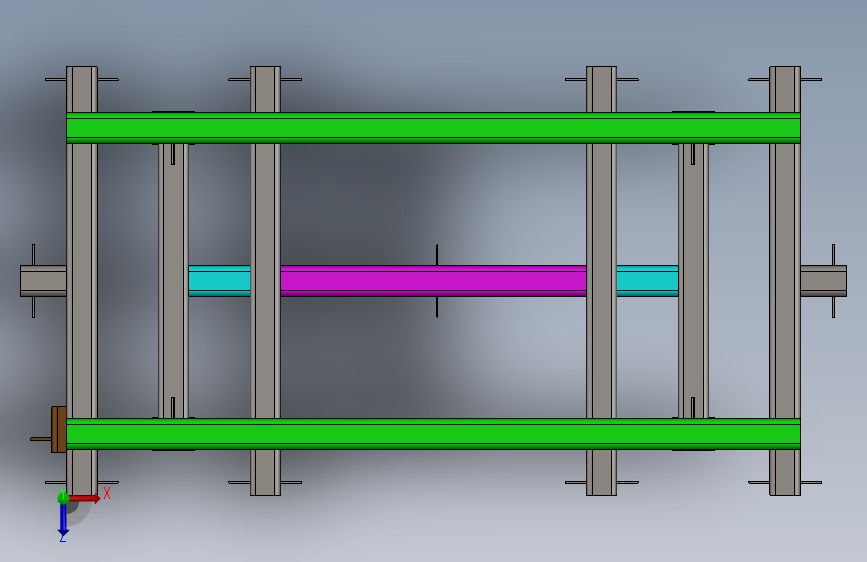Click the red X axis arrow of triad
This screenshot has height=562, width=867.
pyautogui.click(x=86, y=498)
